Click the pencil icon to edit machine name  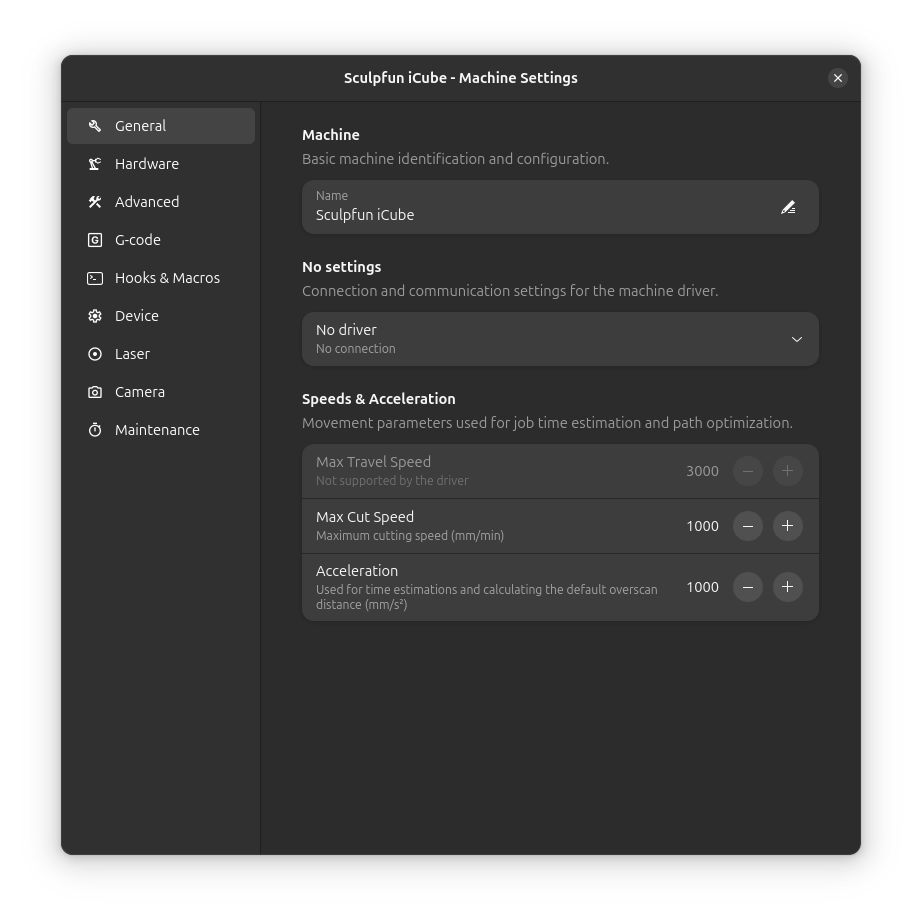coord(788,207)
